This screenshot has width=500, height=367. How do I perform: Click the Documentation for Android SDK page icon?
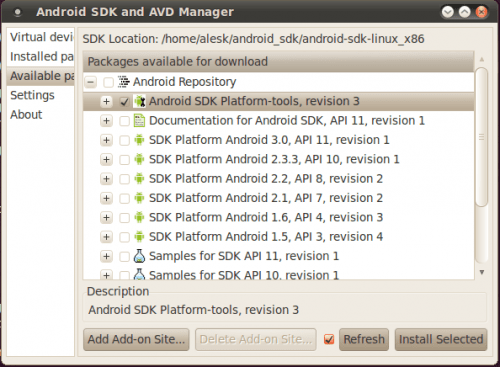click(139, 120)
